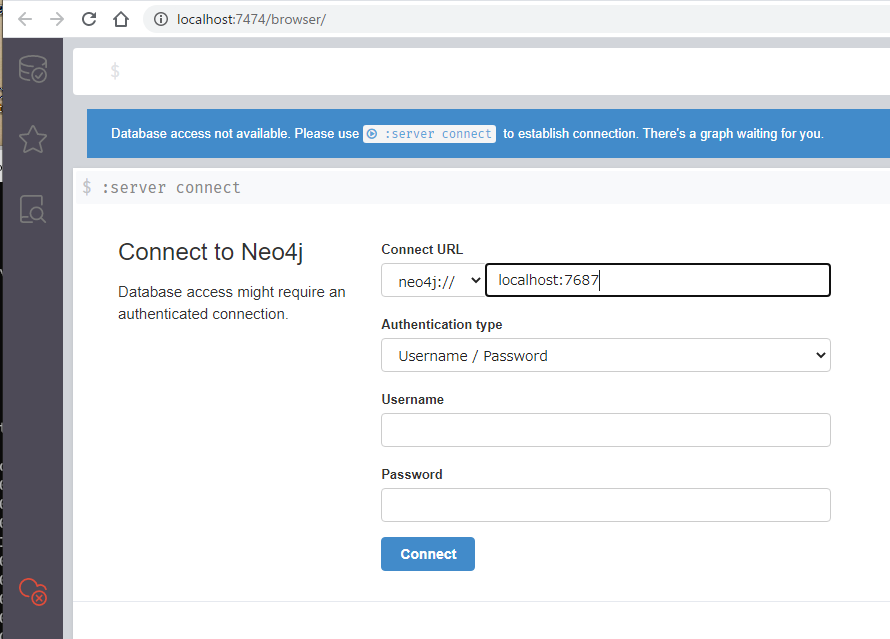This screenshot has height=639, width=890.
Task: Reload the page with refresh icon
Action: pyautogui.click(x=89, y=19)
